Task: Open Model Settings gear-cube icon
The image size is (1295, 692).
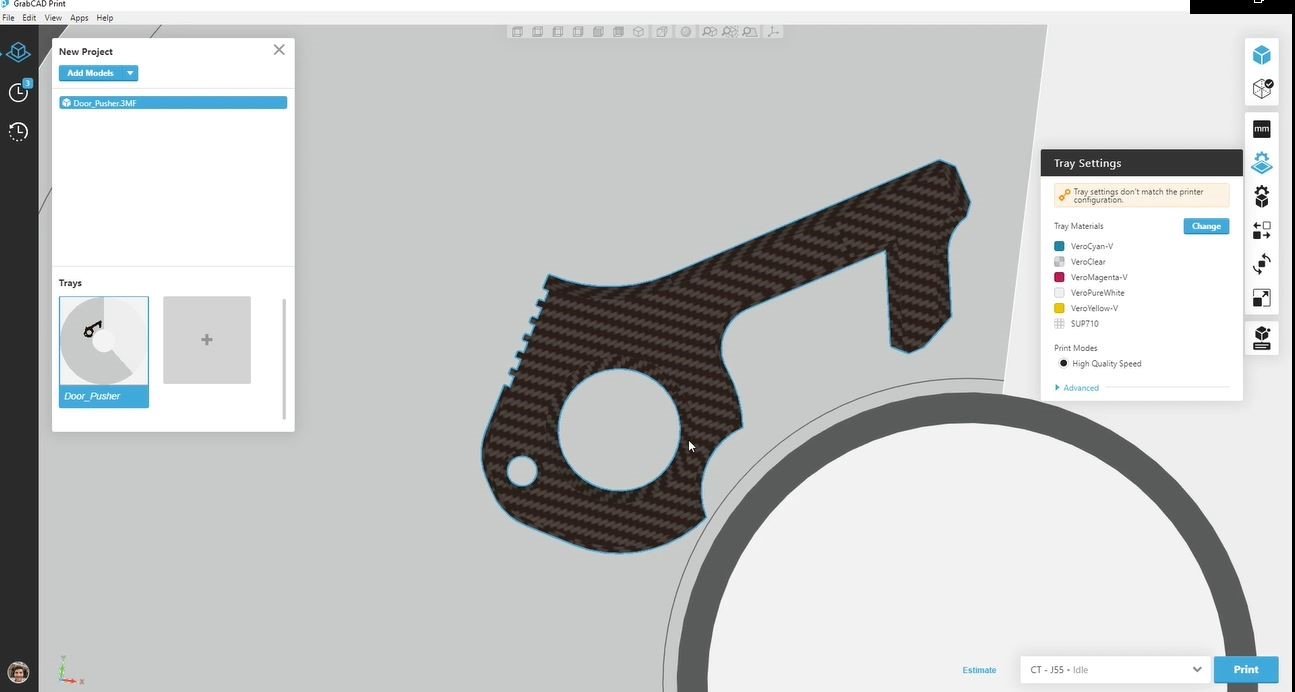Action: click(1261, 196)
